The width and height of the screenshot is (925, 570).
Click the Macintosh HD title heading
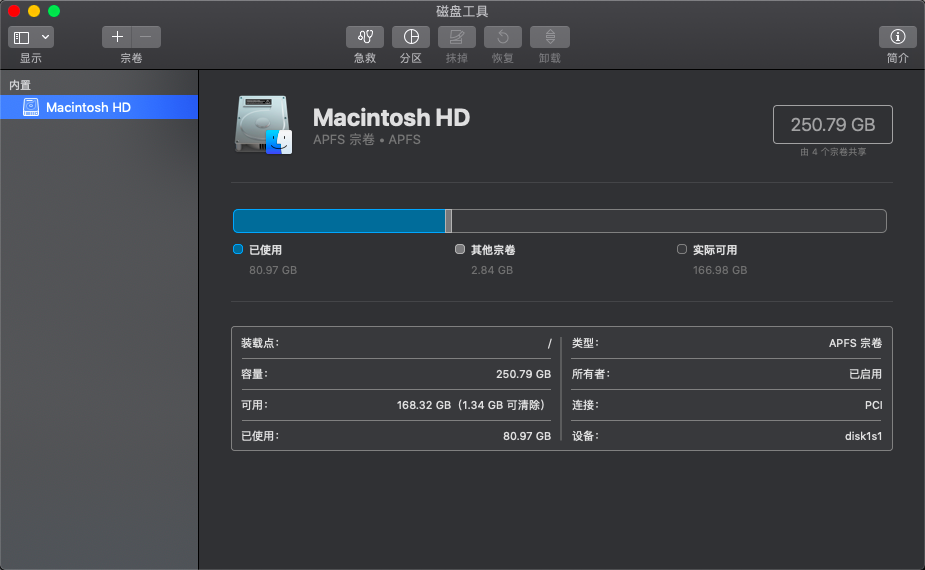click(391, 117)
